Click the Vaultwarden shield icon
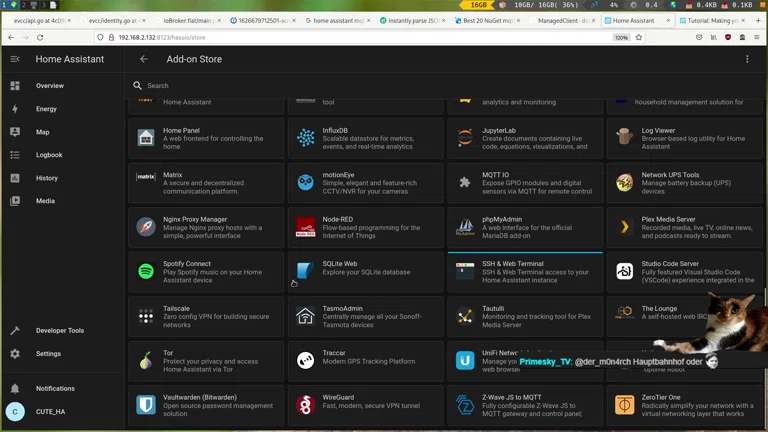This screenshot has height=432, width=768. click(x=146, y=405)
